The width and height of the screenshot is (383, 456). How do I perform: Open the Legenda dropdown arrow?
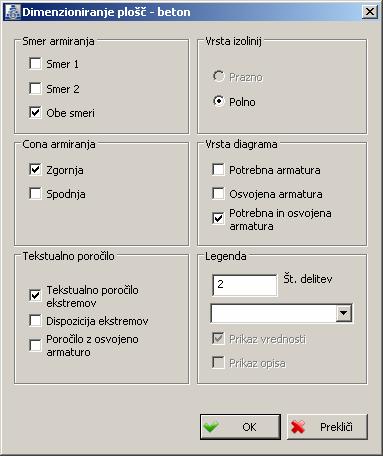[x=344, y=313]
